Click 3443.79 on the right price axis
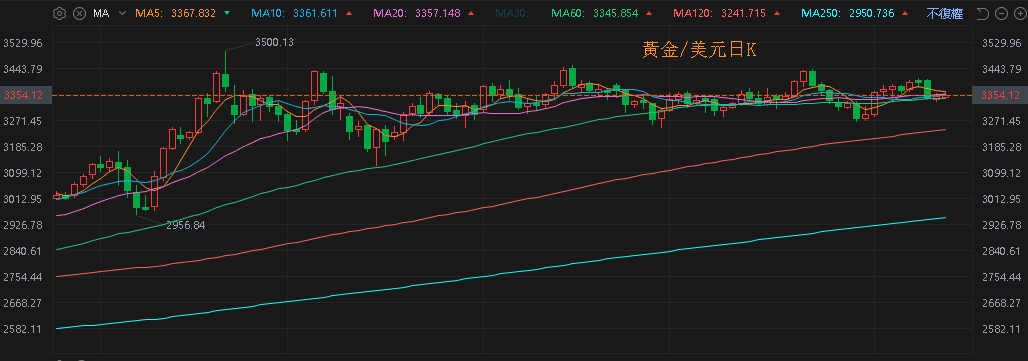This screenshot has height=361, width=1028. click(x=1001, y=69)
